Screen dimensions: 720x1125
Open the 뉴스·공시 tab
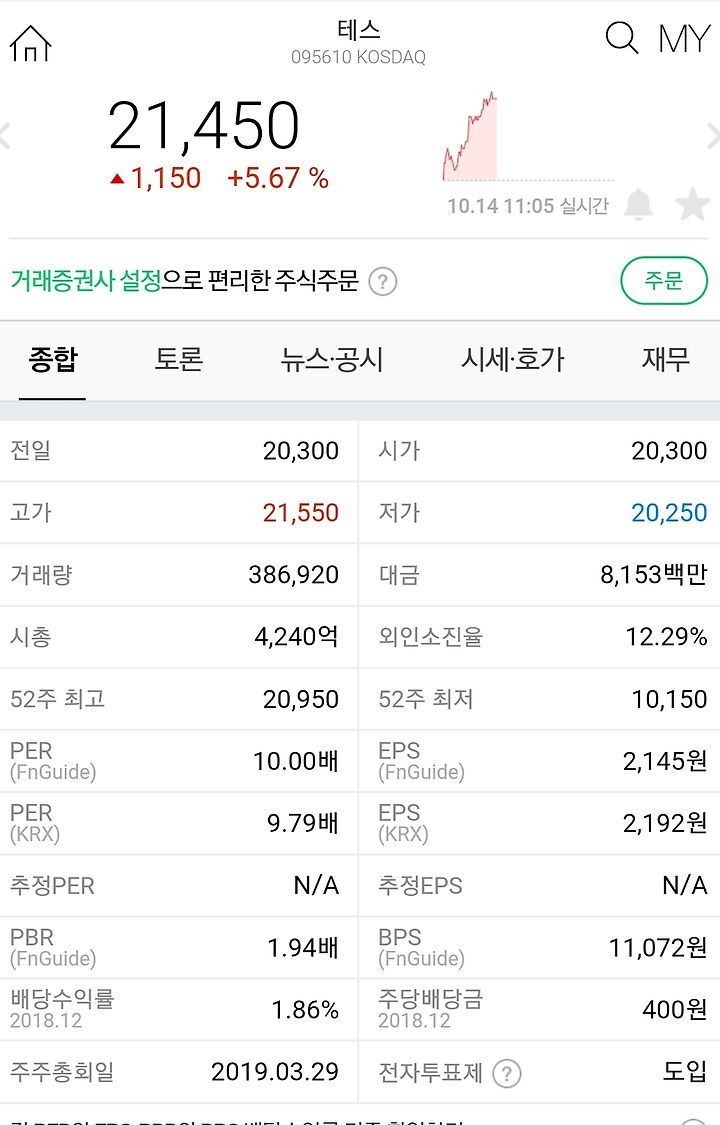coord(332,359)
